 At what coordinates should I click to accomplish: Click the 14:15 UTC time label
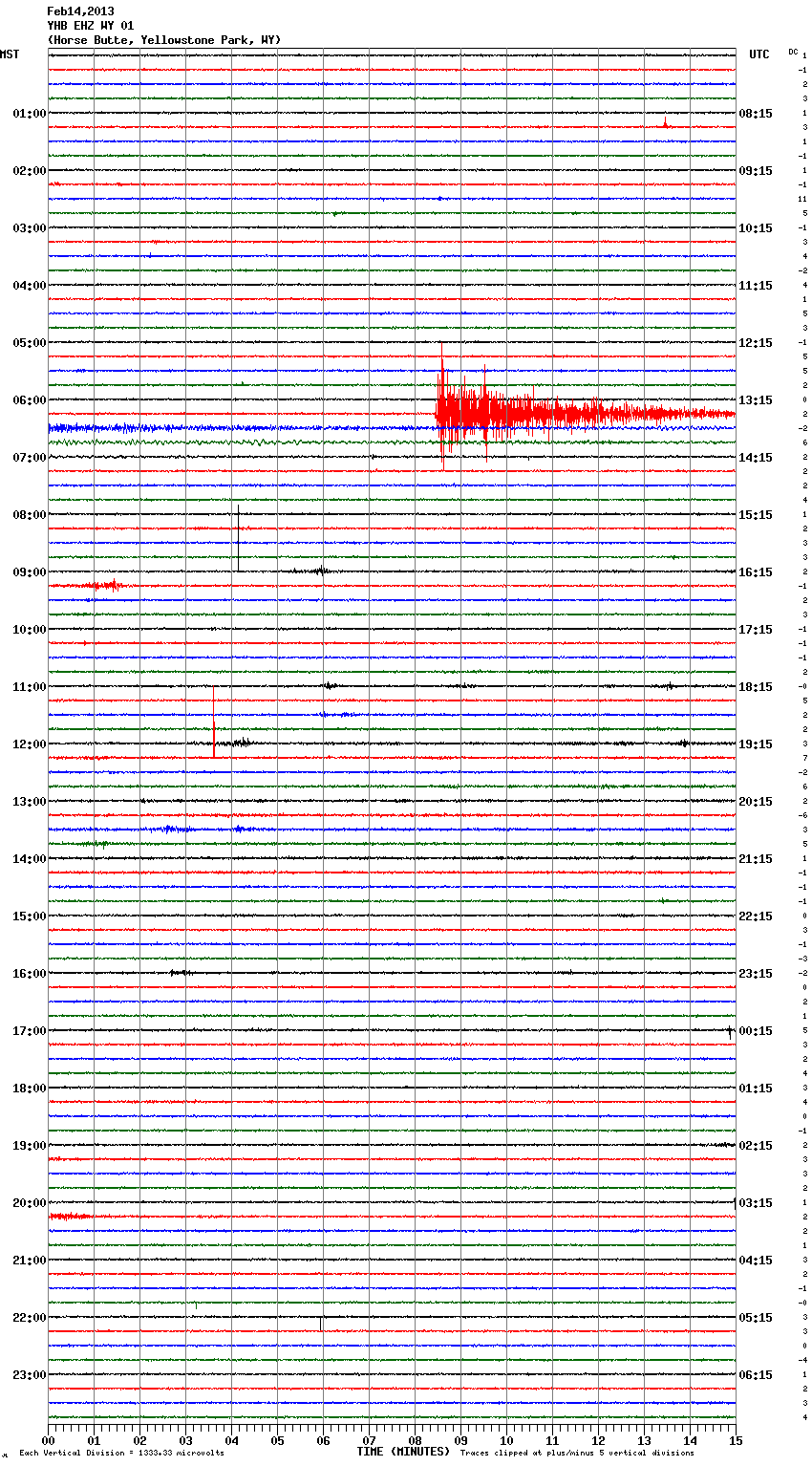(x=756, y=458)
